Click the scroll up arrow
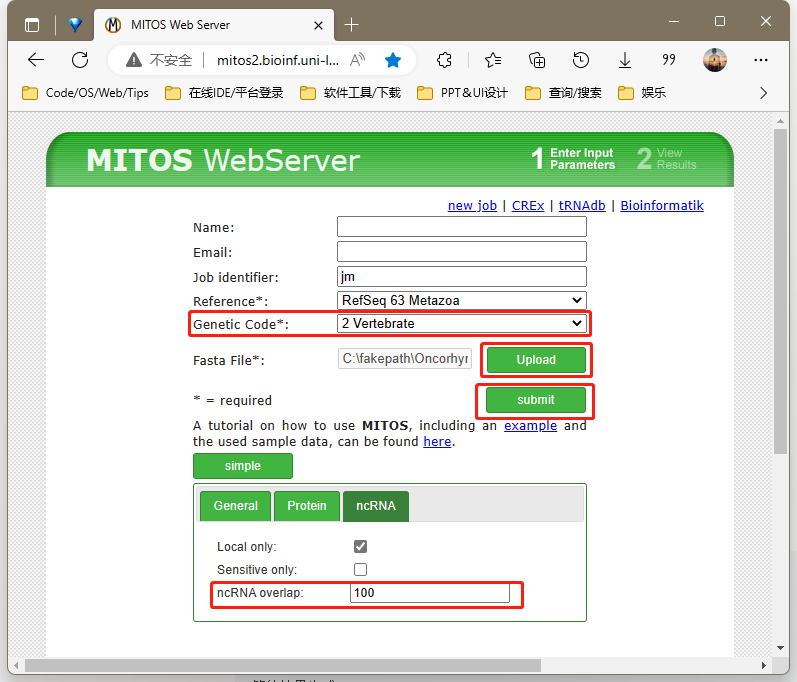Image resolution: width=797 pixels, height=682 pixels. click(780, 121)
